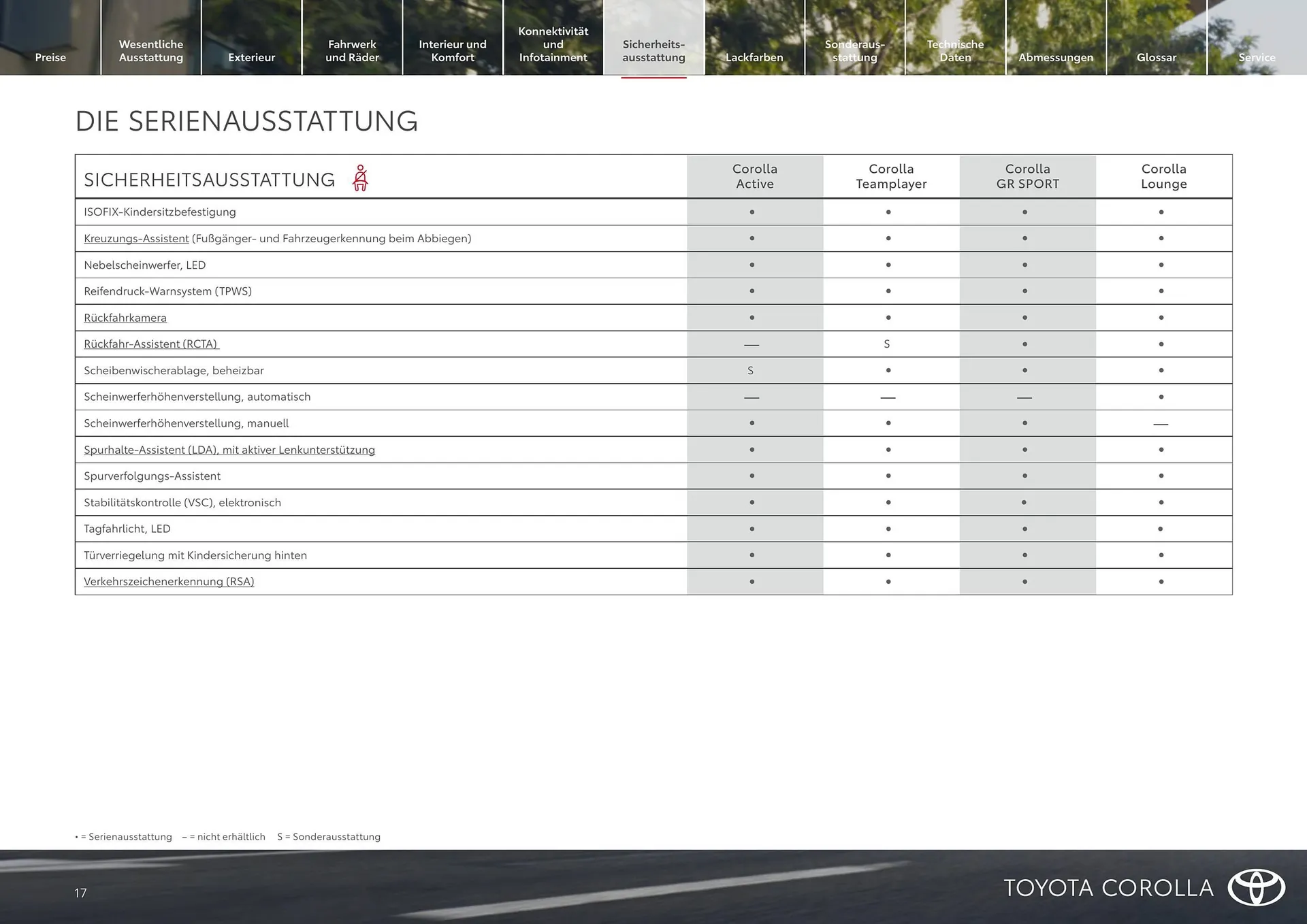Click the Kreuzungs-Assistent link
The image size is (1307, 924).
[x=135, y=238]
